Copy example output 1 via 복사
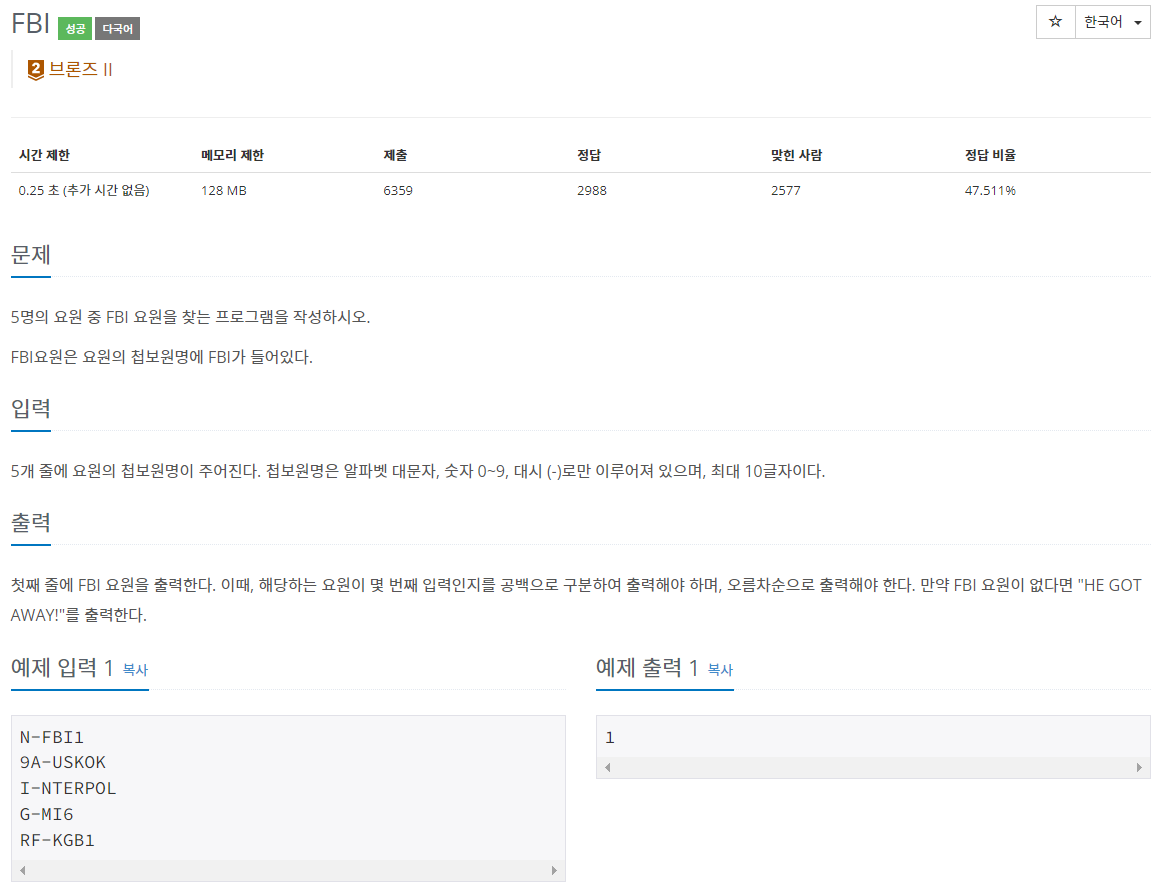 (x=720, y=670)
